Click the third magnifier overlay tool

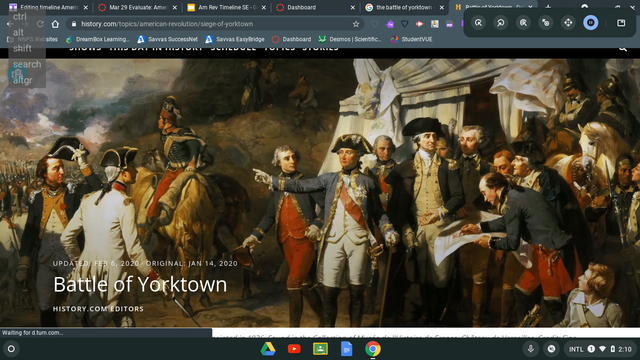[523, 23]
